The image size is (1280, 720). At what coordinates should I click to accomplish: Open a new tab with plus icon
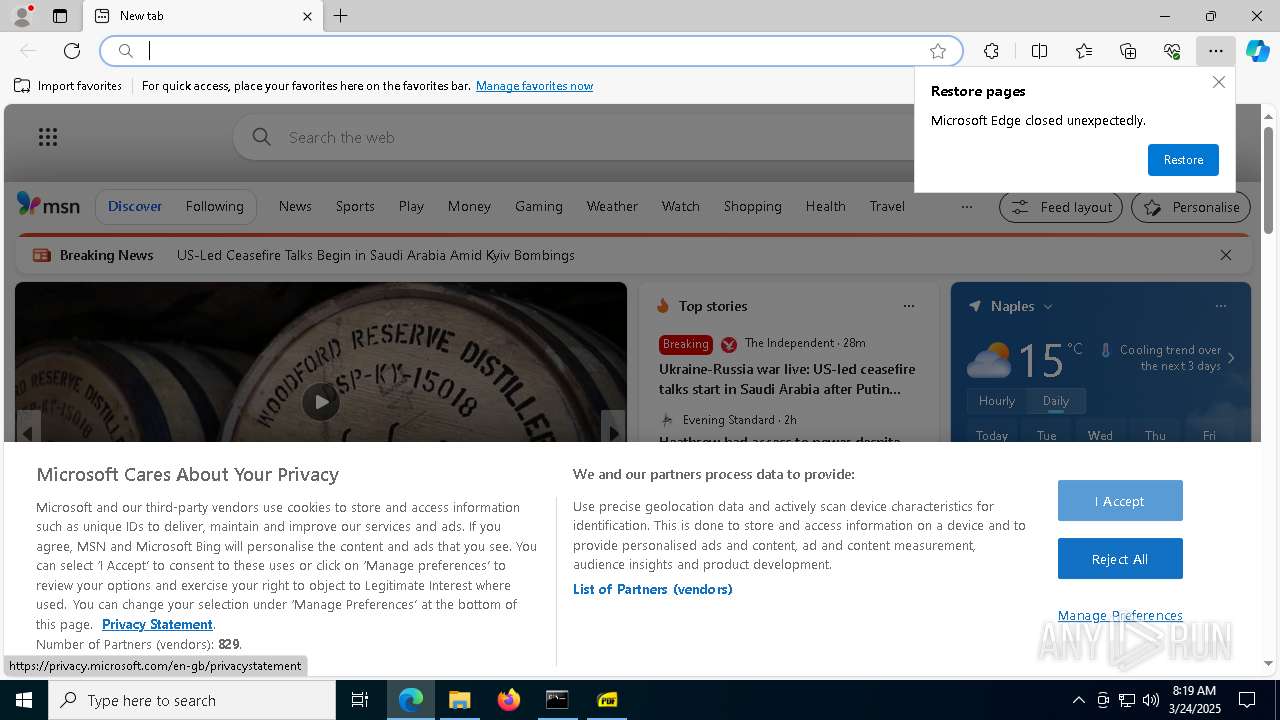(x=341, y=16)
